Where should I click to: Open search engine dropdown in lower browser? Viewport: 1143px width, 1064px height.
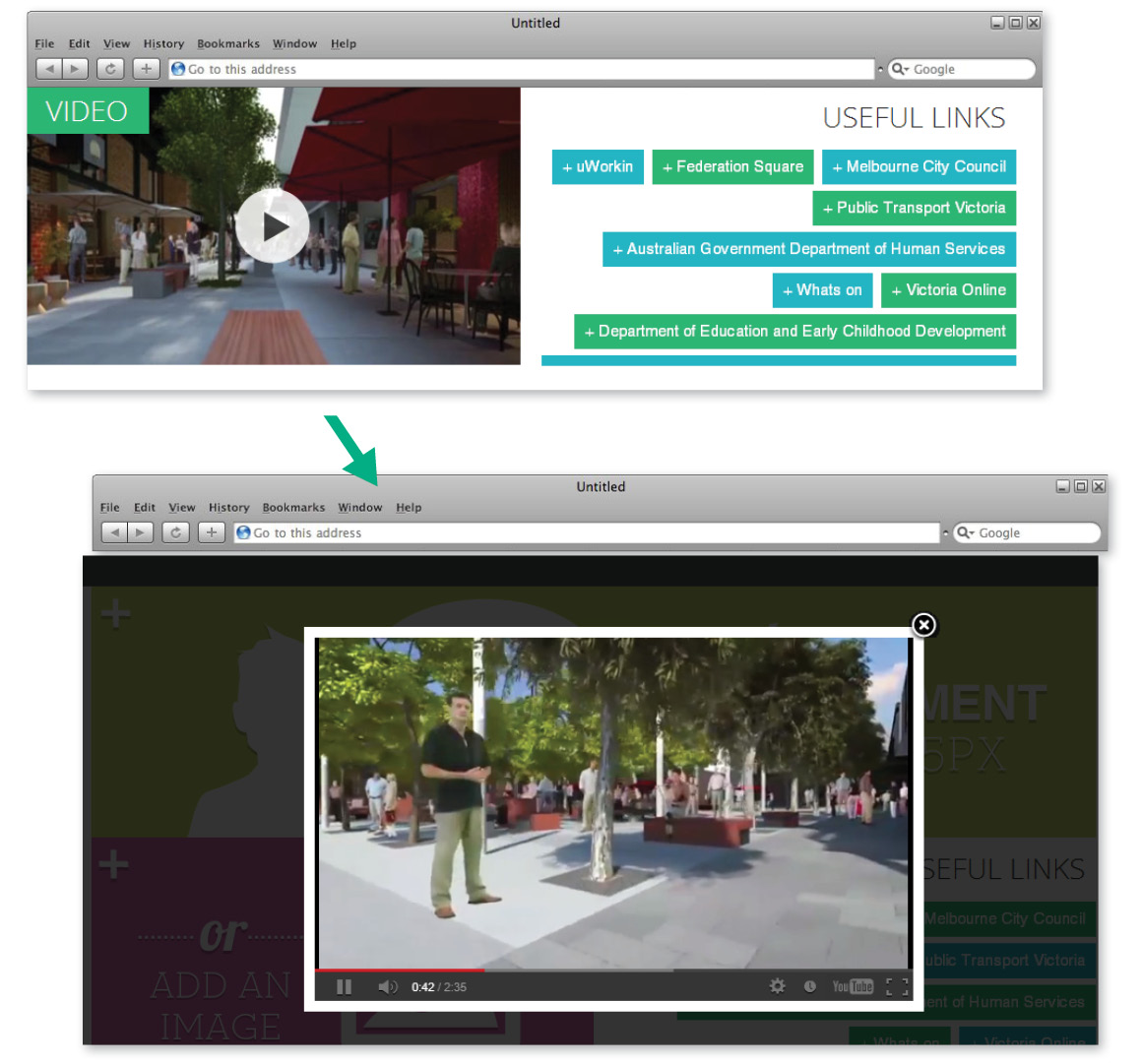pyautogui.click(x=965, y=532)
